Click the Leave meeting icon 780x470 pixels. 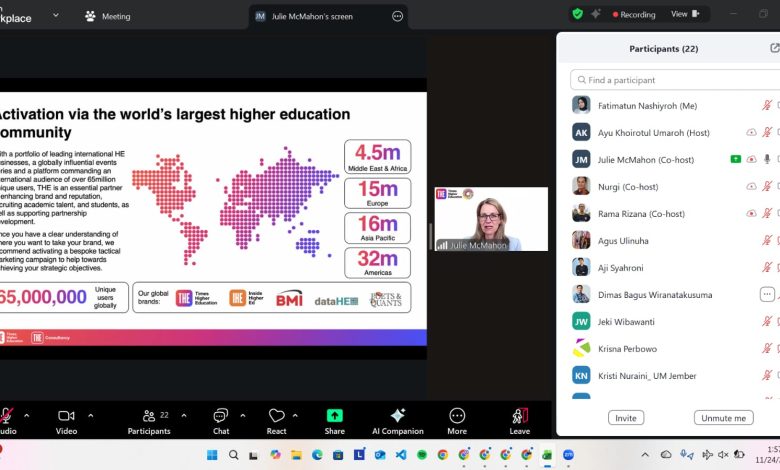tap(519, 415)
